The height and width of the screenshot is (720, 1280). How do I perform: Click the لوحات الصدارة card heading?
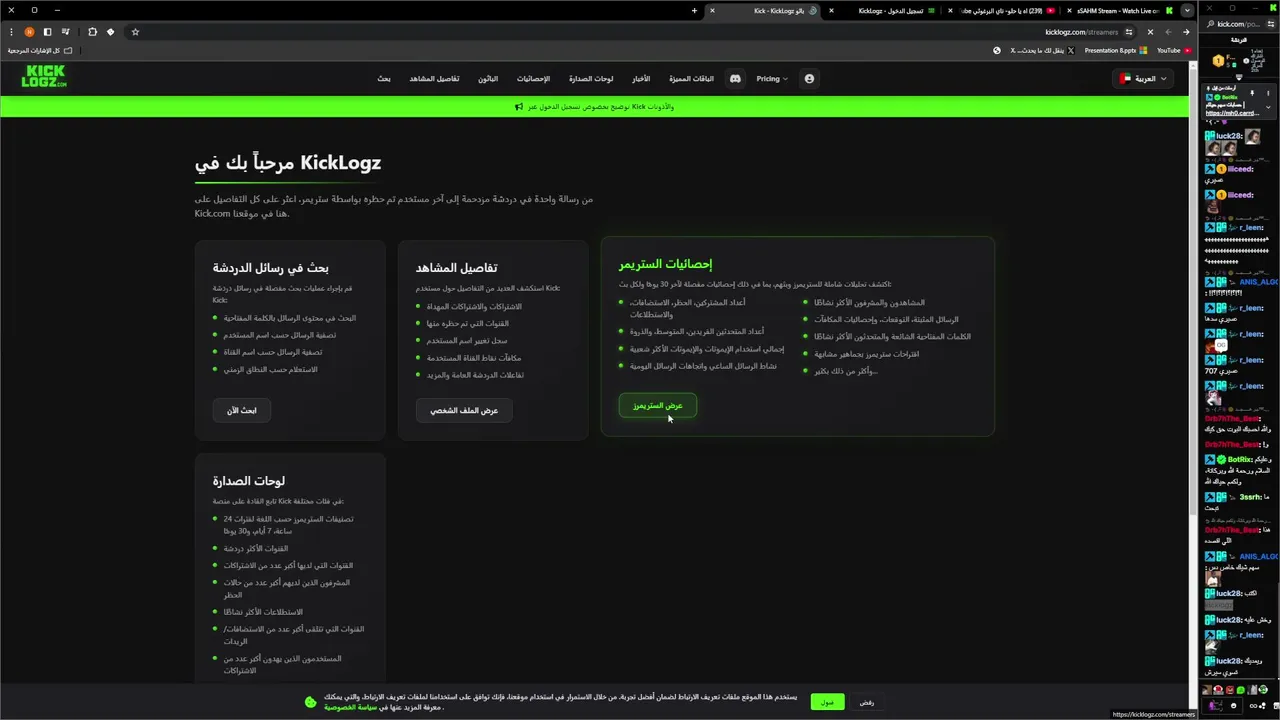point(249,481)
